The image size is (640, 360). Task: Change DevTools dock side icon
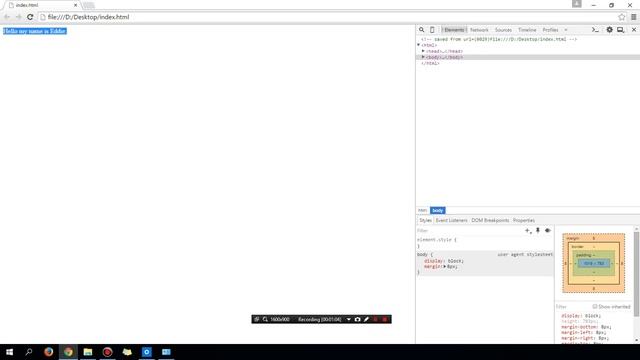tap(620, 30)
